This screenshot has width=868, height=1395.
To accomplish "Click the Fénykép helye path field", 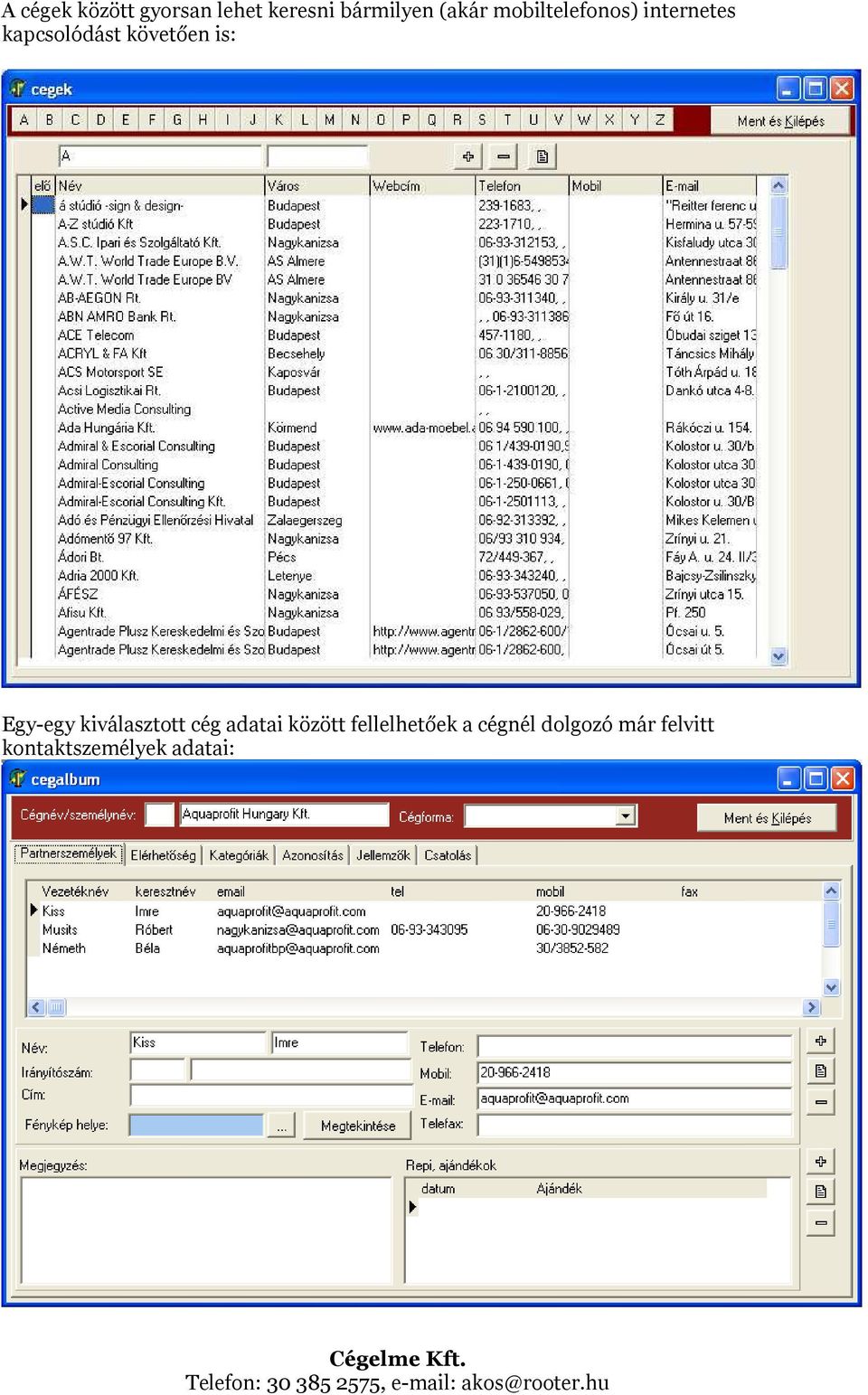I will coord(196,1126).
